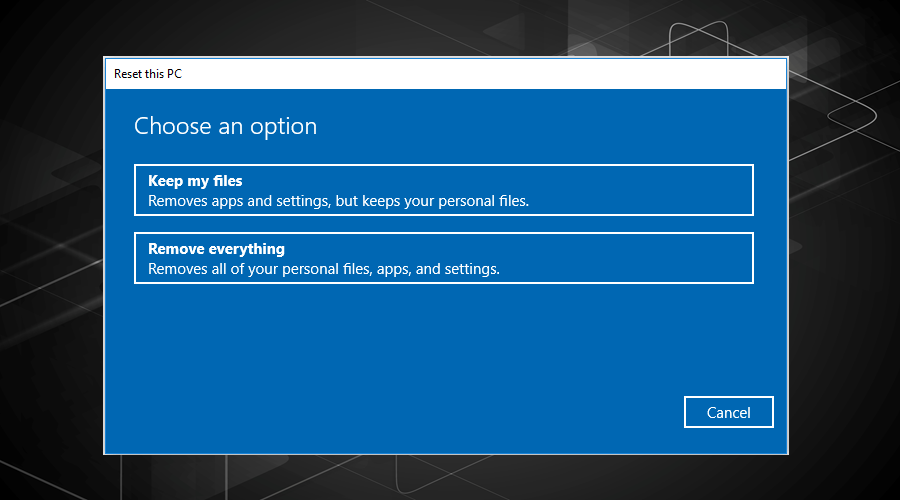Select the Remove everything option

444,258
